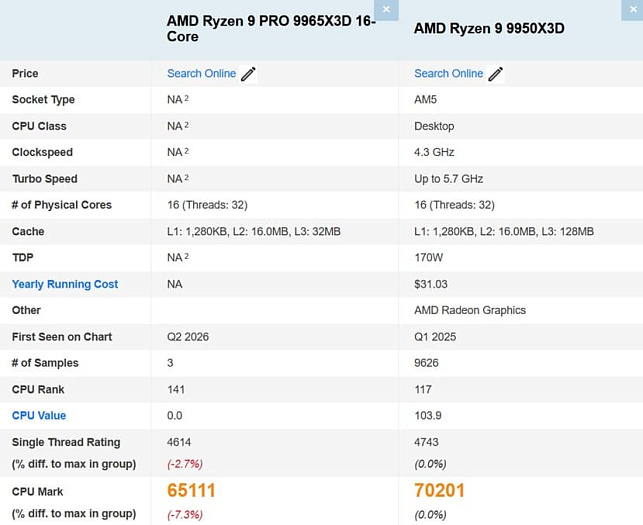Image resolution: width=643 pixels, height=525 pixels.
Task: Click the Desktop CPU class value
Action: tap(434, 126)
